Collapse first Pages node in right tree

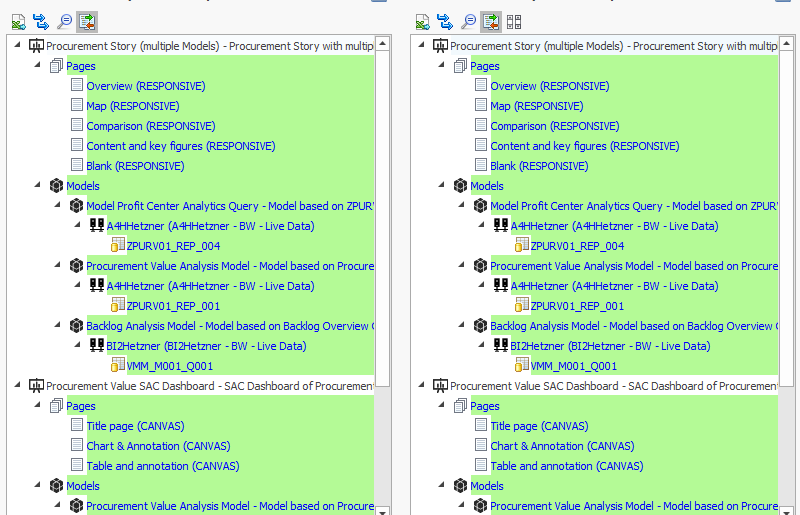tap(443, 66)
